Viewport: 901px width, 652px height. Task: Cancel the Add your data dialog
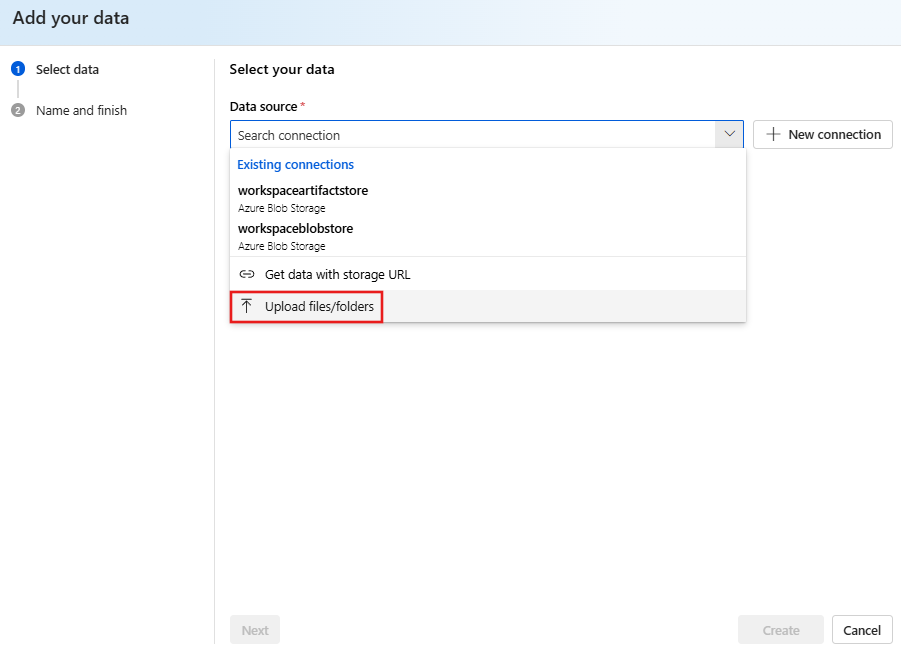[861, 629]
